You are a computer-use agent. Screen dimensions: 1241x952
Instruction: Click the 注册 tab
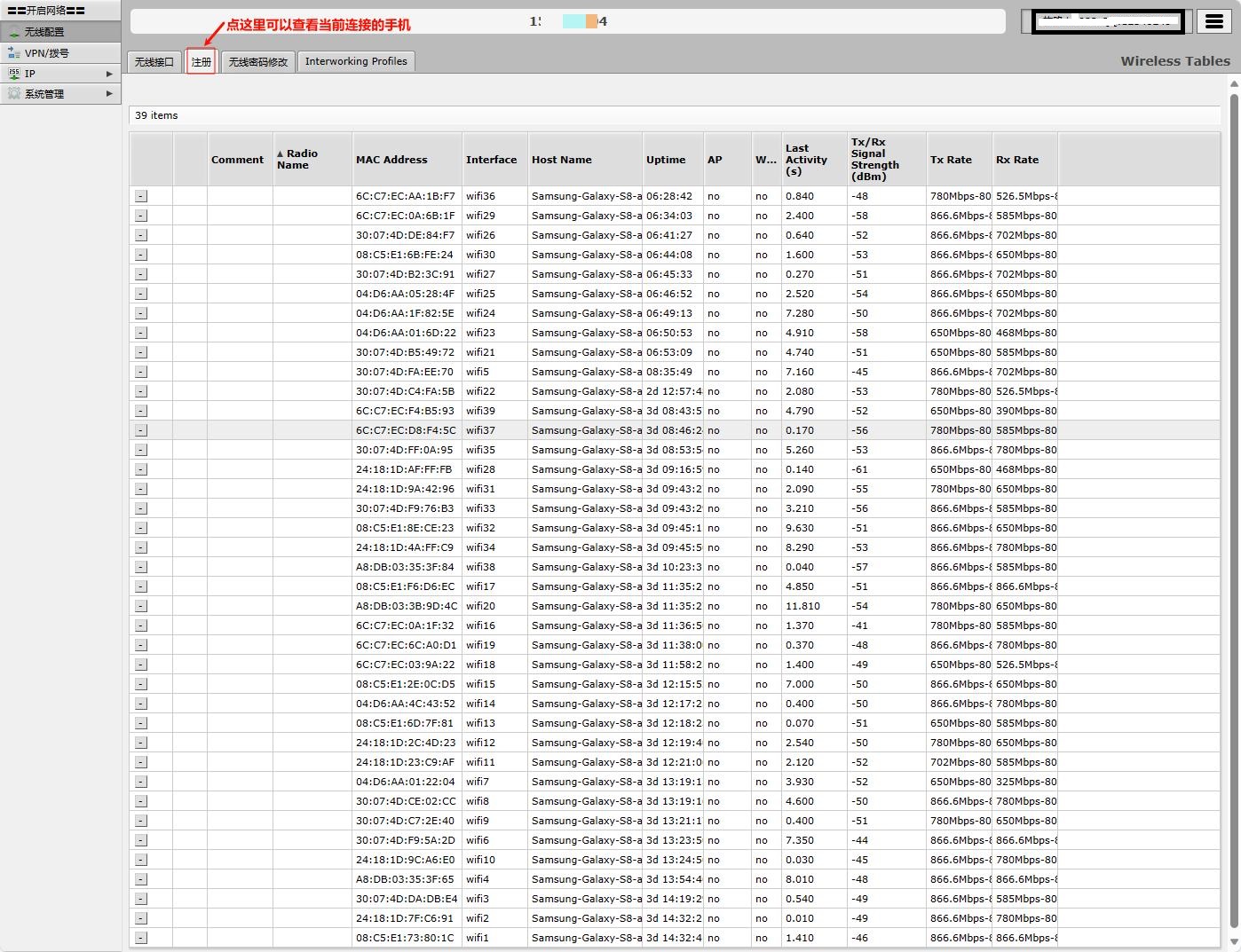tap(202, 62)
